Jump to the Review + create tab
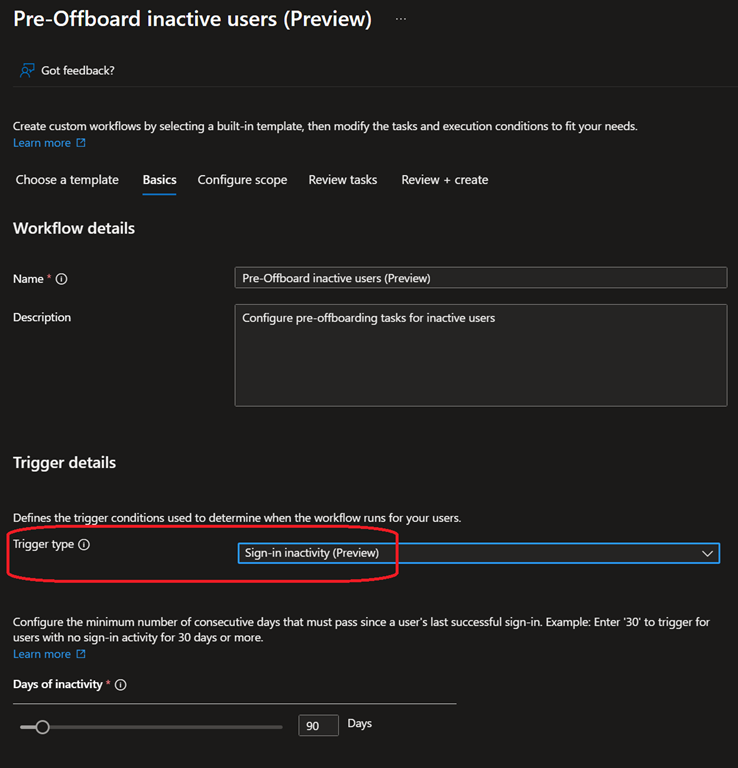The width and height of the screenshot is (738, 768). 445,180
